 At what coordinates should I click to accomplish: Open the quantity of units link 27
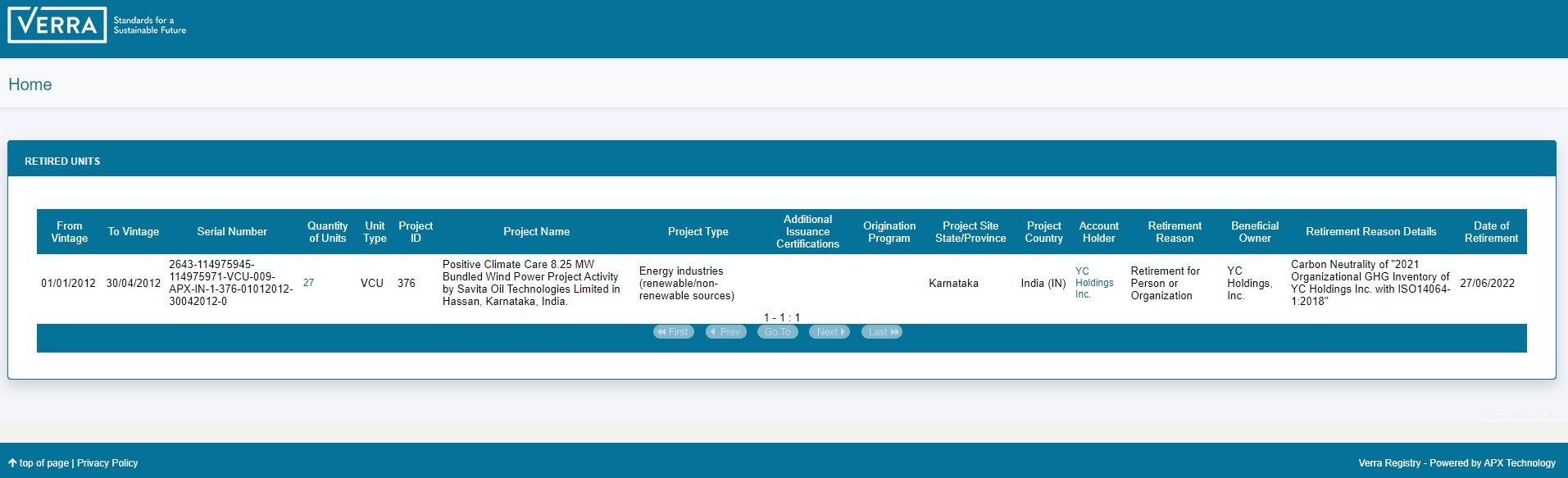pyautogui.click(x=308, y=283)
